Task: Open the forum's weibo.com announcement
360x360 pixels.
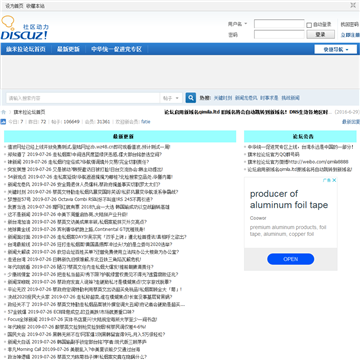Action: (298, 162)
